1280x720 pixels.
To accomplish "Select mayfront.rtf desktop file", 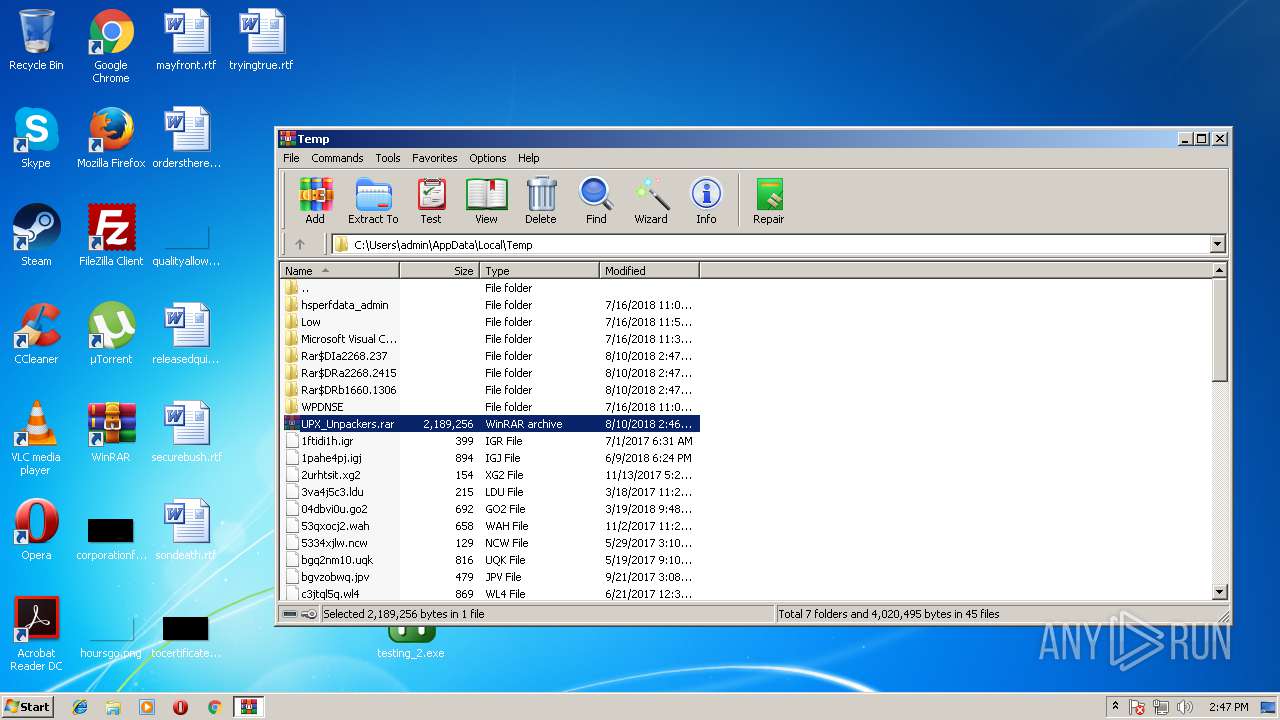I will tap(186, 40).
